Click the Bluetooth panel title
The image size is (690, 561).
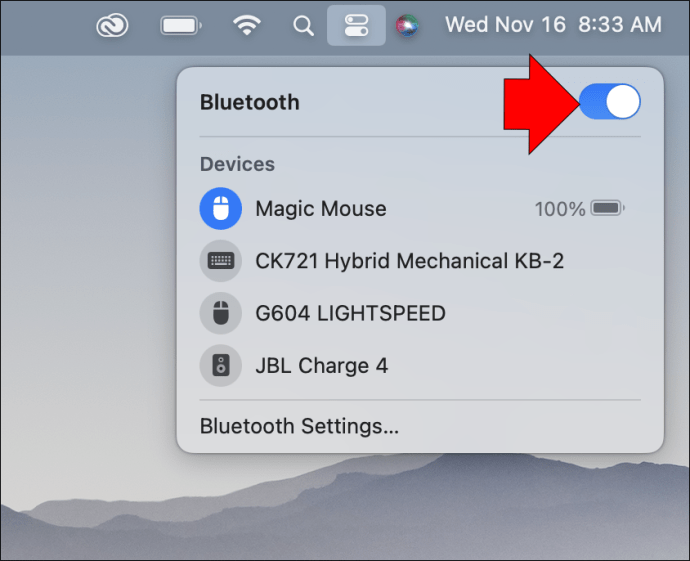pos(249,102)
